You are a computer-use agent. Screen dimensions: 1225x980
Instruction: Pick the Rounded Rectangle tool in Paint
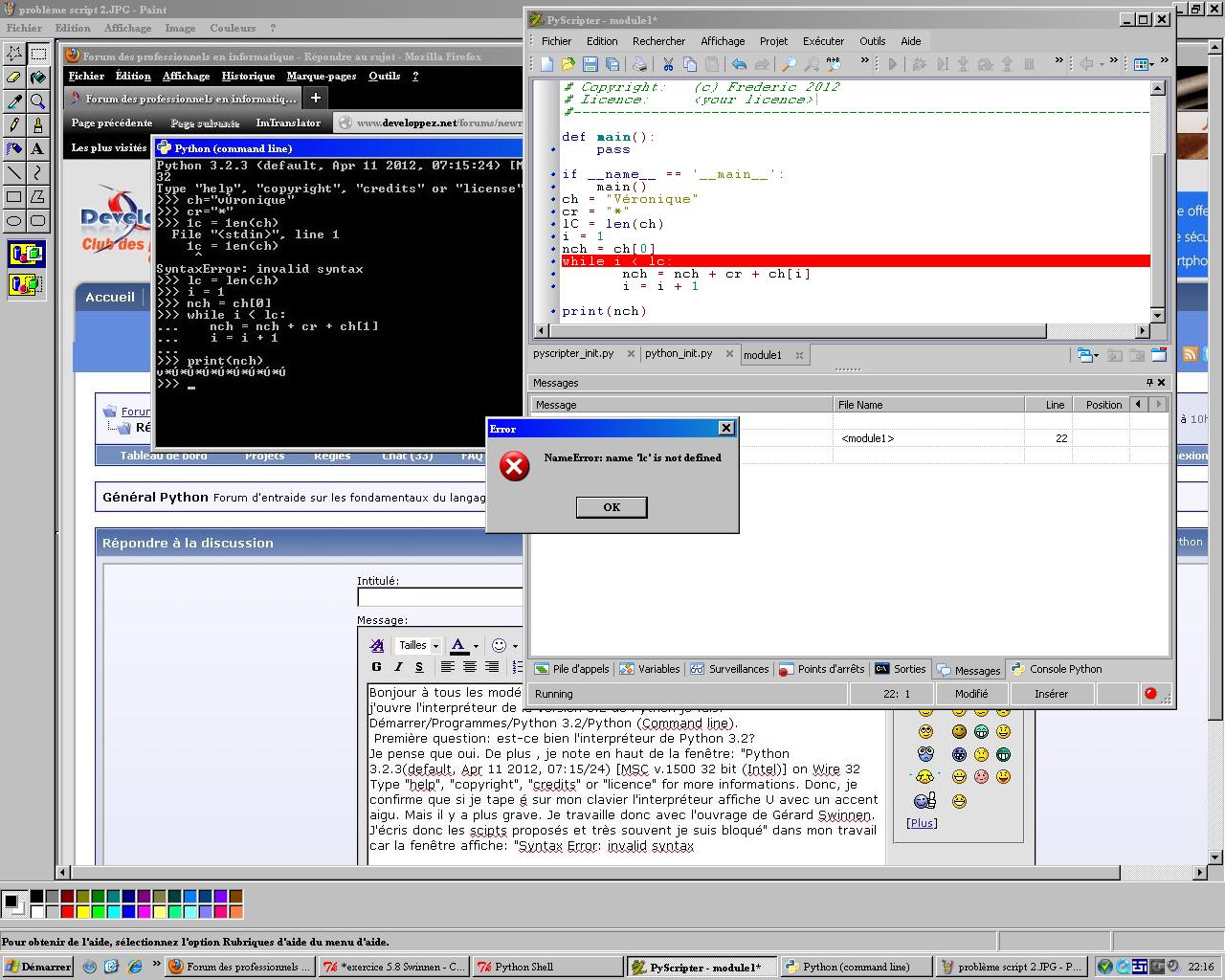(37, 221)
